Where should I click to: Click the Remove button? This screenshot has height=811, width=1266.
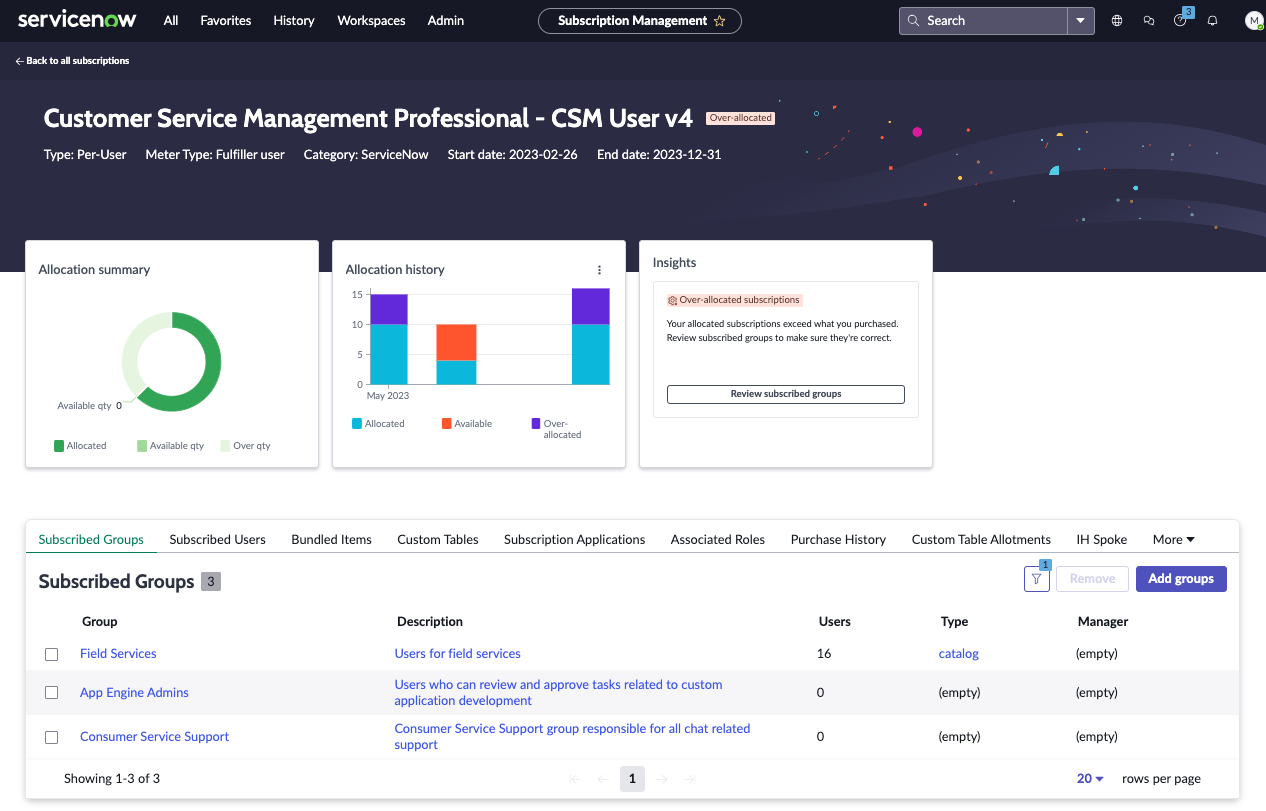(1092, 578)
